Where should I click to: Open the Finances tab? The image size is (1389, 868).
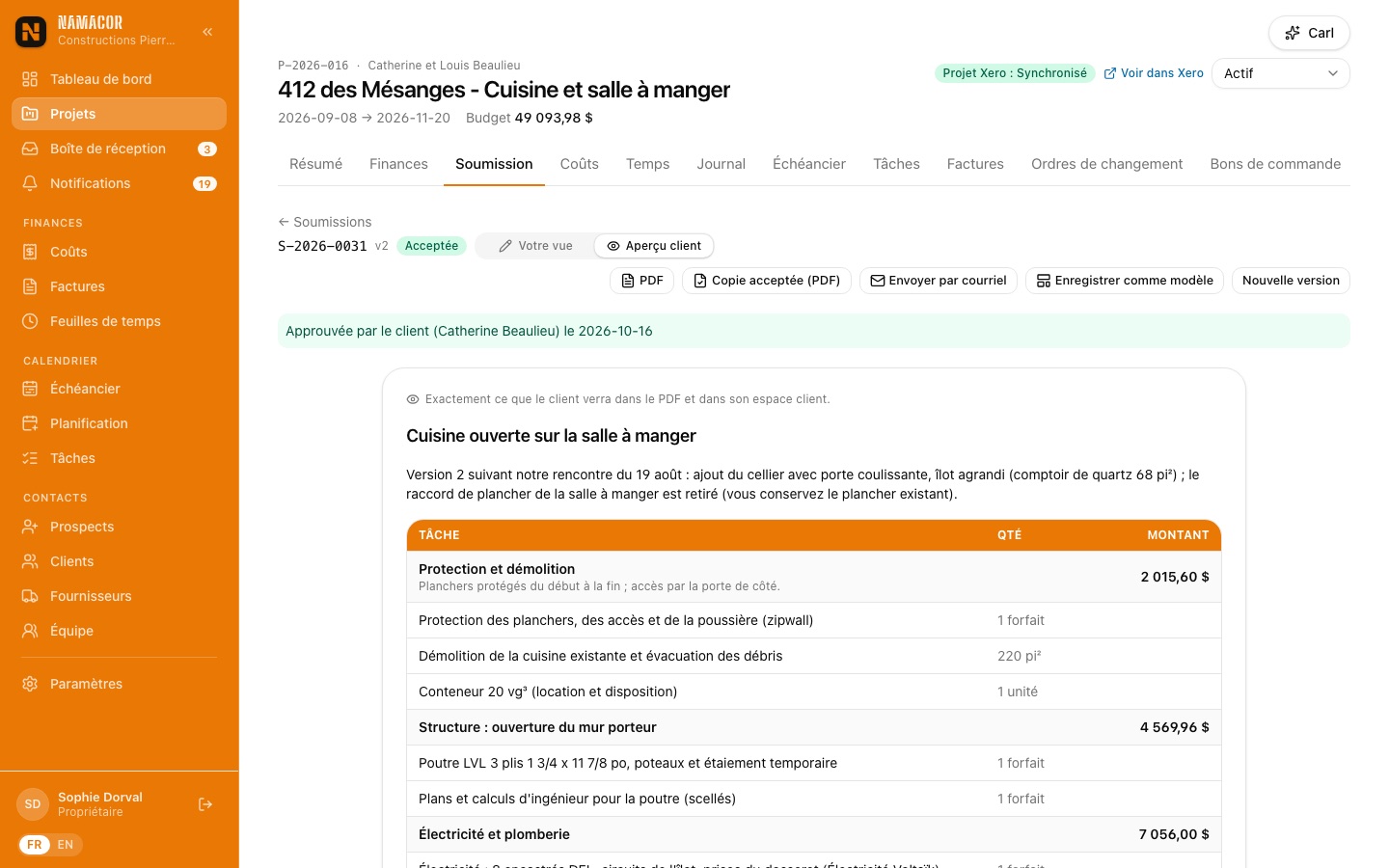398,164
